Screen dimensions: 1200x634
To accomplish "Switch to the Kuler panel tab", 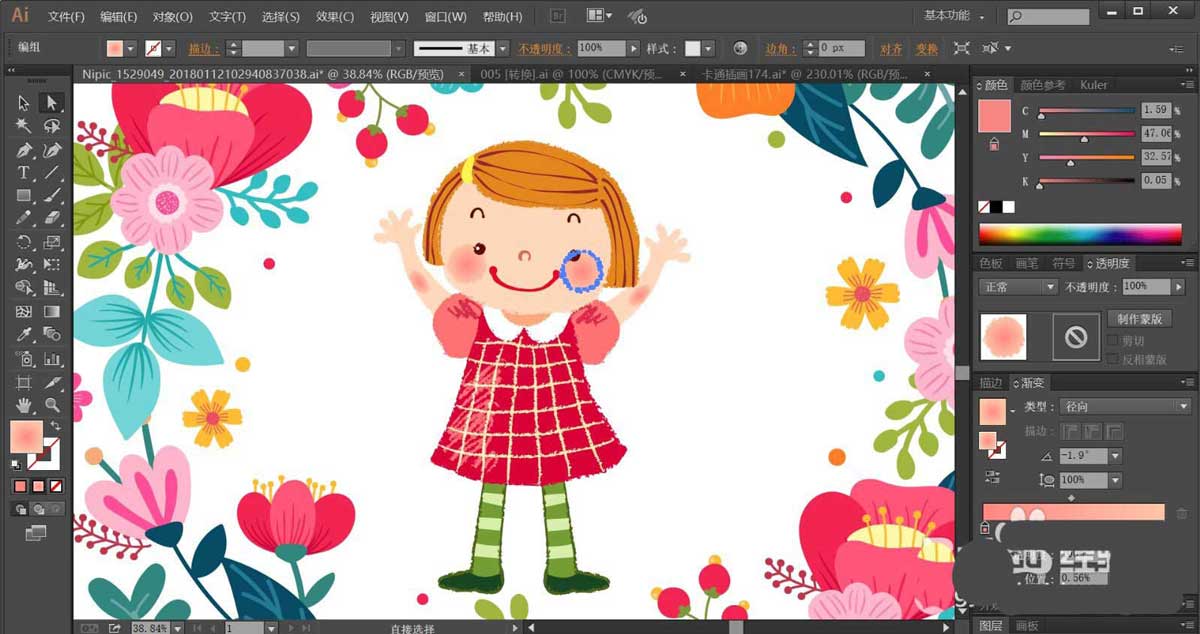I will pos(1093,86).
